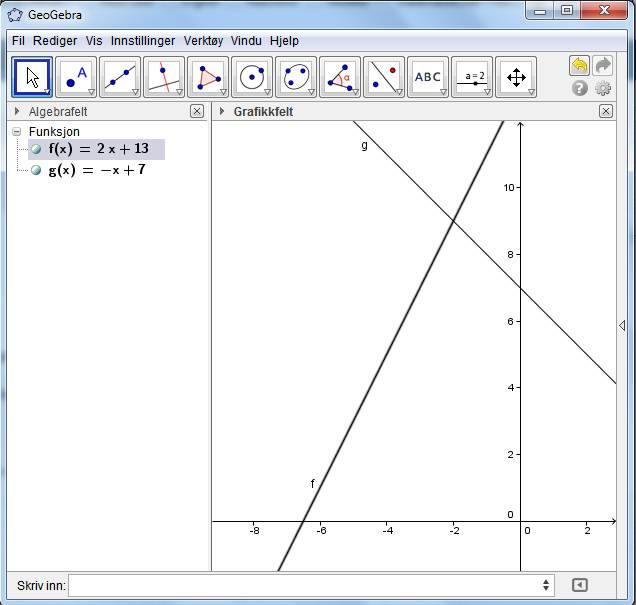636x605 pixels.
Task: Open input help button beside Skriv inn
Action: (580, 585)
